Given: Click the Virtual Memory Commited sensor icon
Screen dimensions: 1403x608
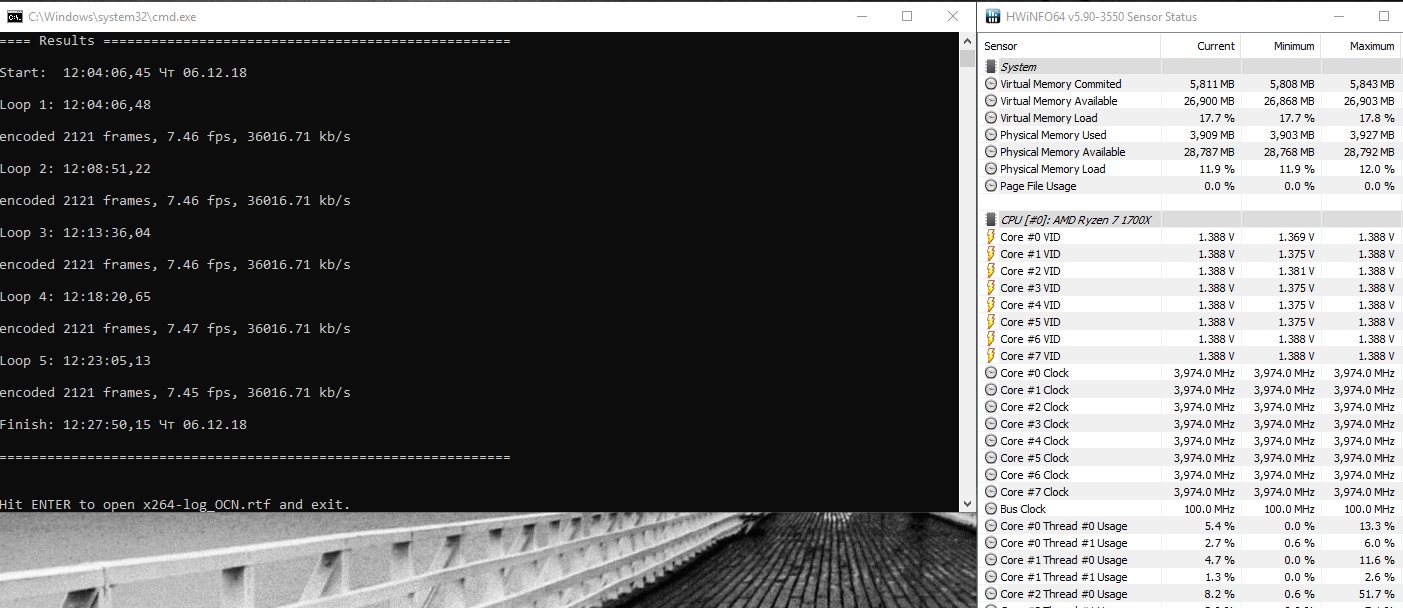Looking at the screenshot, I should 991,84.
